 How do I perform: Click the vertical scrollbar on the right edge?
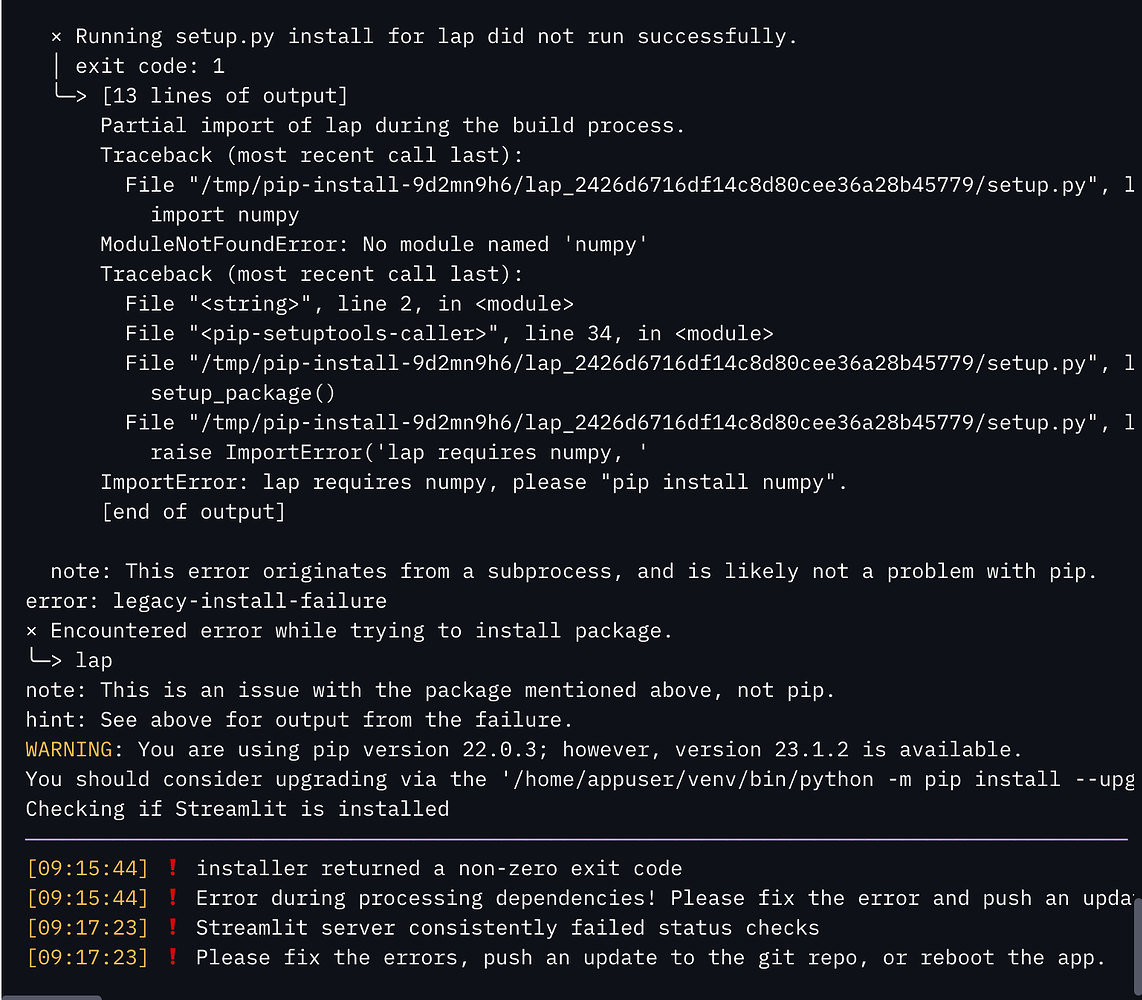[1138, 945]
